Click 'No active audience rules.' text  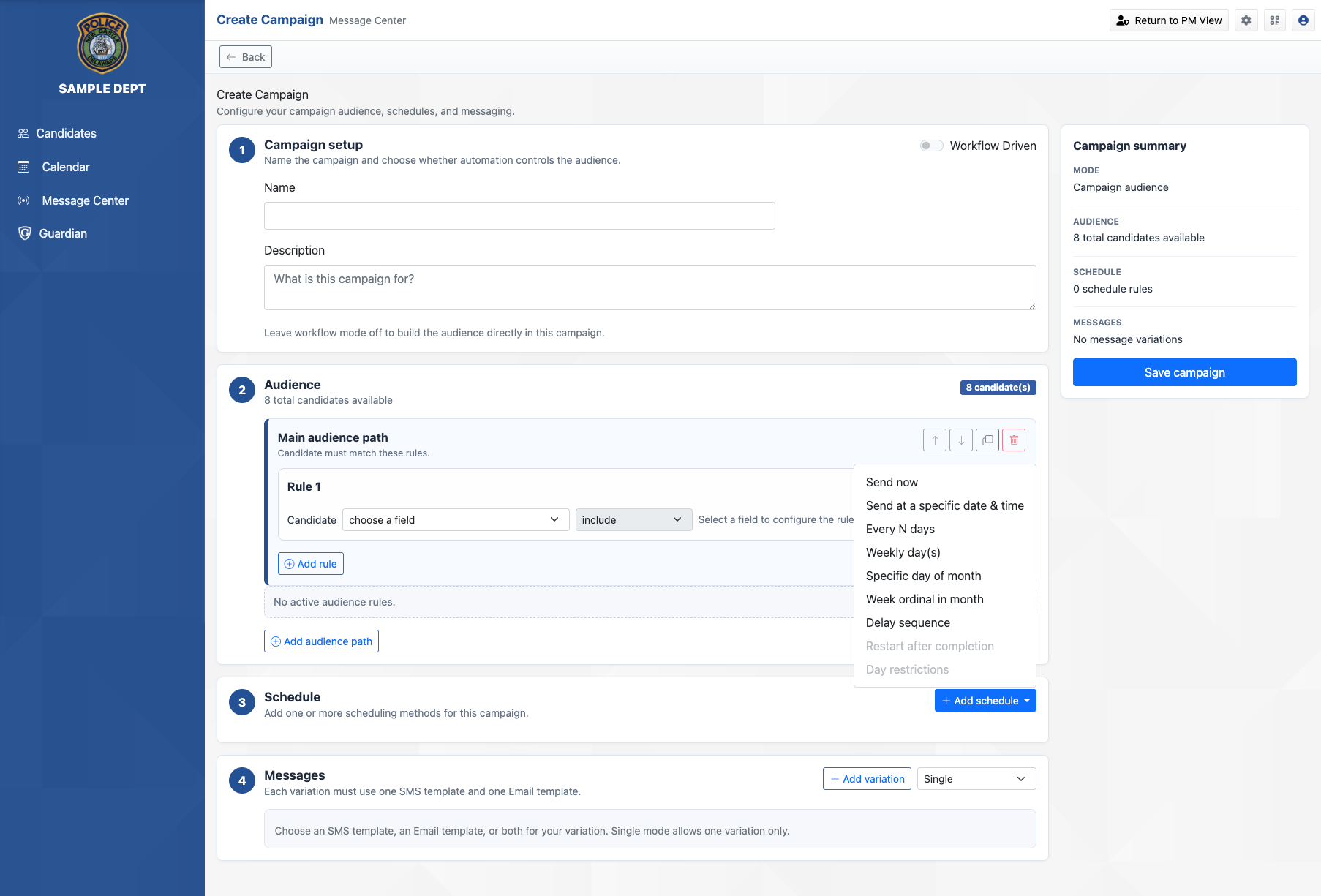coord(334,602)
